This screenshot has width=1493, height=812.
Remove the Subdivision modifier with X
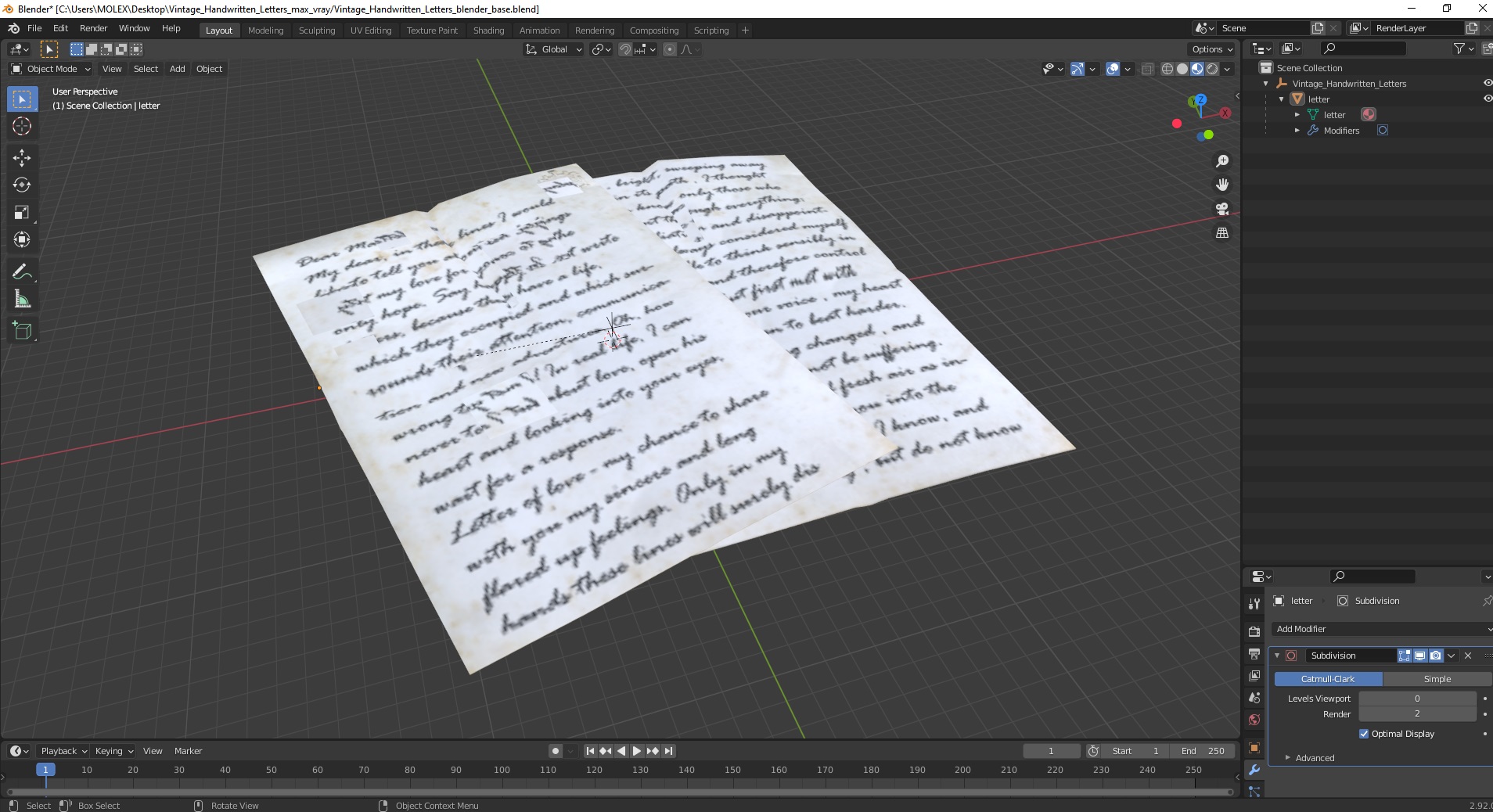point(1468,656)
